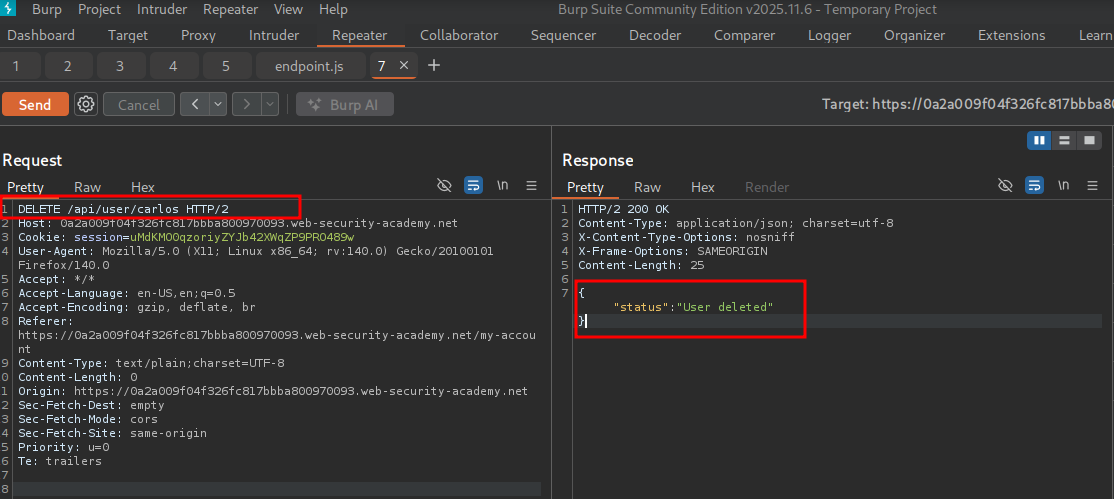Go forward to next request in history
The image size is (1114, 499).
[x=247, y=104]
